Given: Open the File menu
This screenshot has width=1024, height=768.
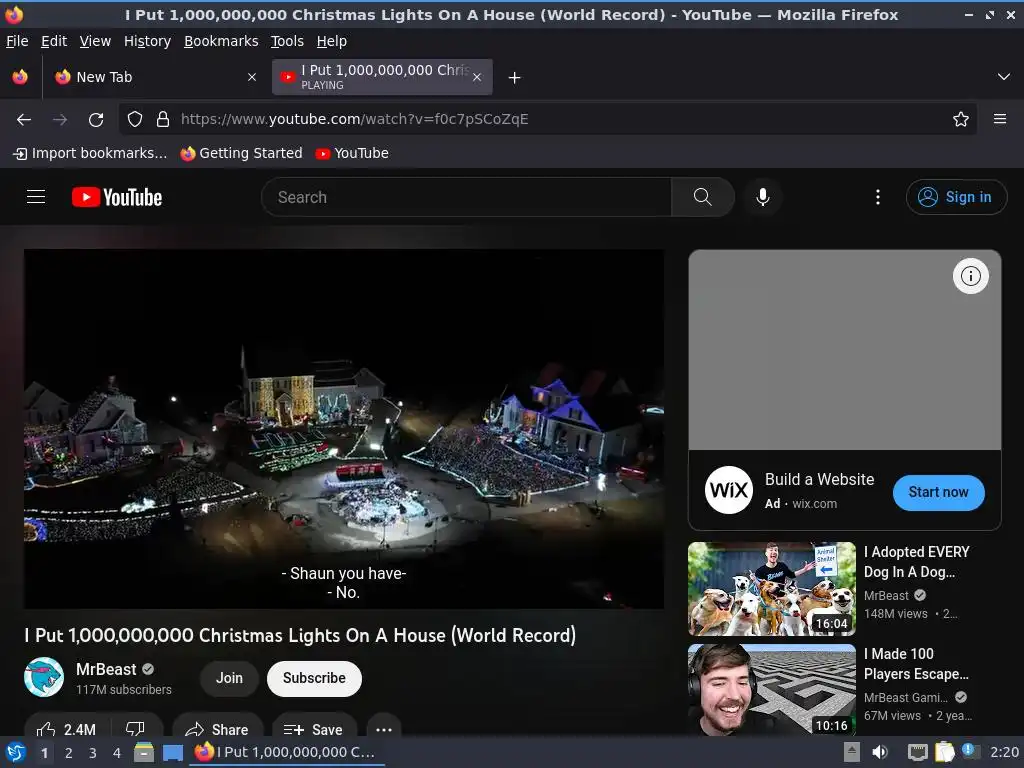Looking at the screenshot, I should click(17, 41).
